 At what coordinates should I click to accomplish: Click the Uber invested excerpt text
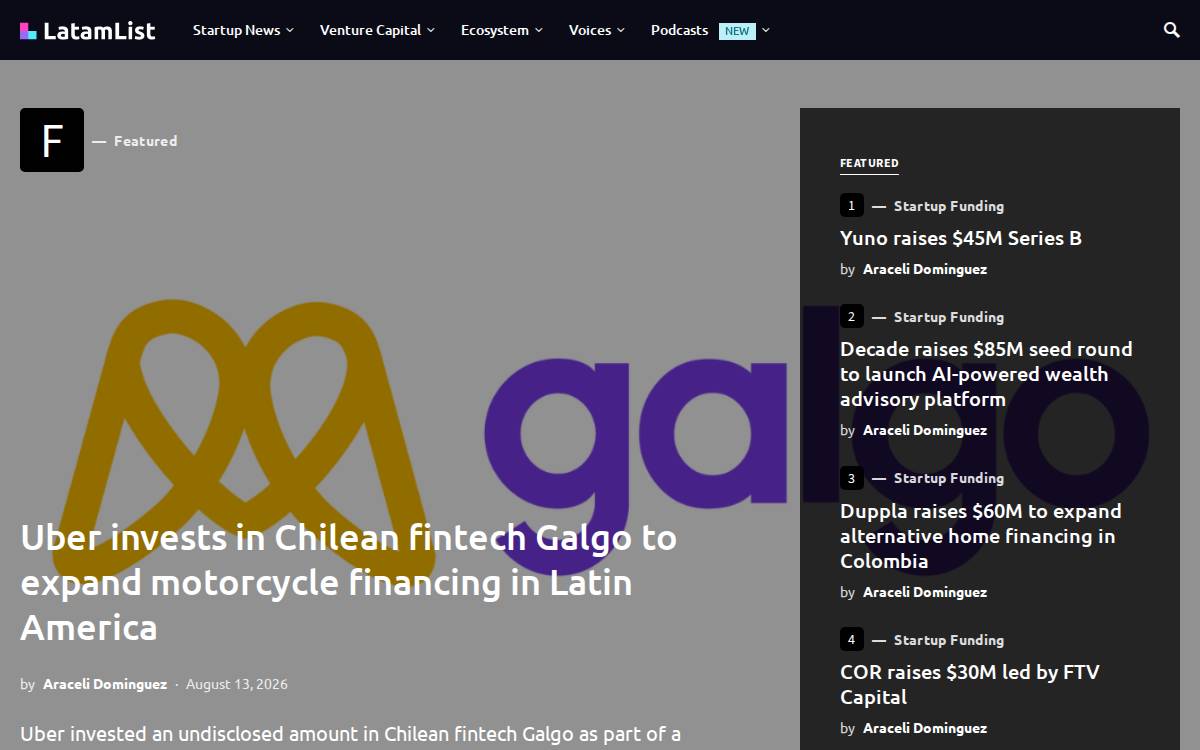point(350,735)
